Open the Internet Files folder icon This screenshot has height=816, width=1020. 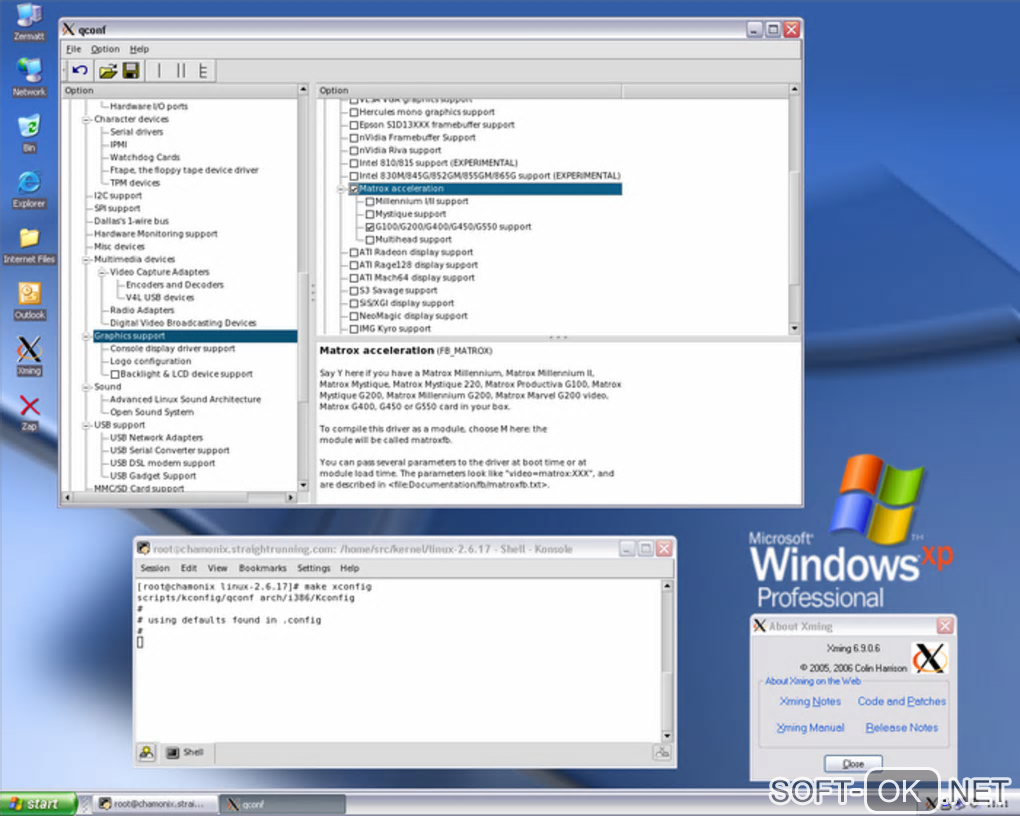[29, 245]
